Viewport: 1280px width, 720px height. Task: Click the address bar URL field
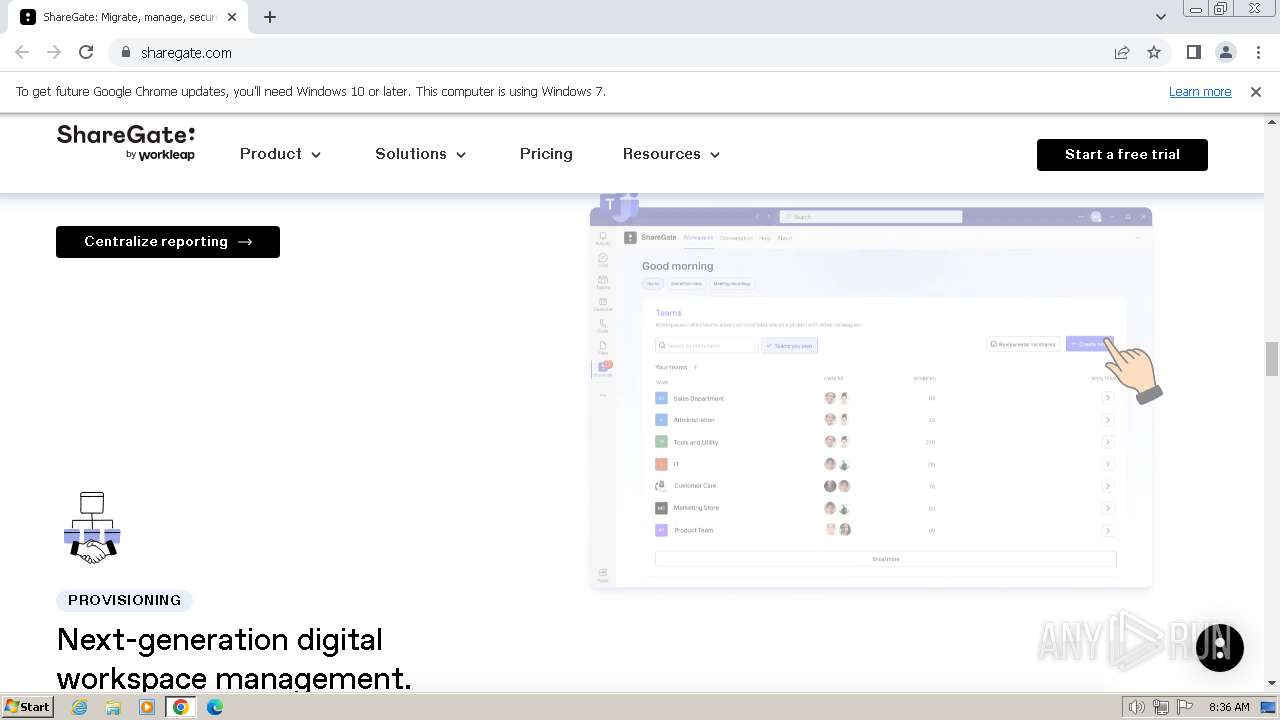(610, 53)
